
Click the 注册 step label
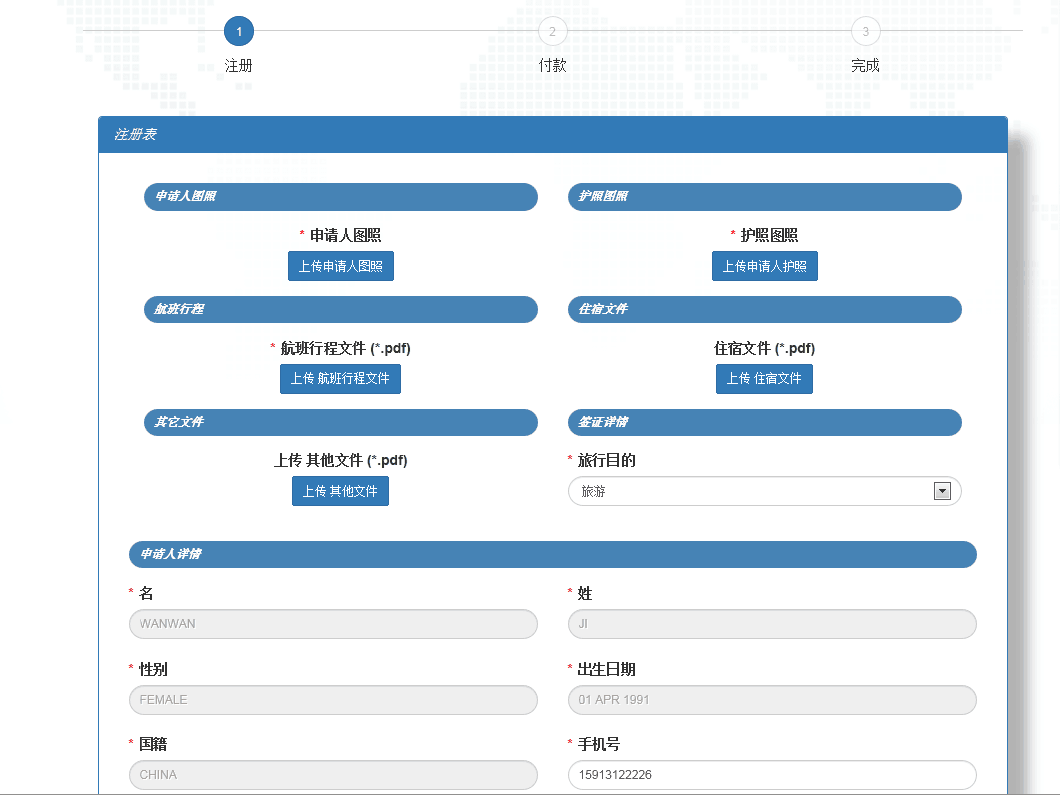point(239,66)
